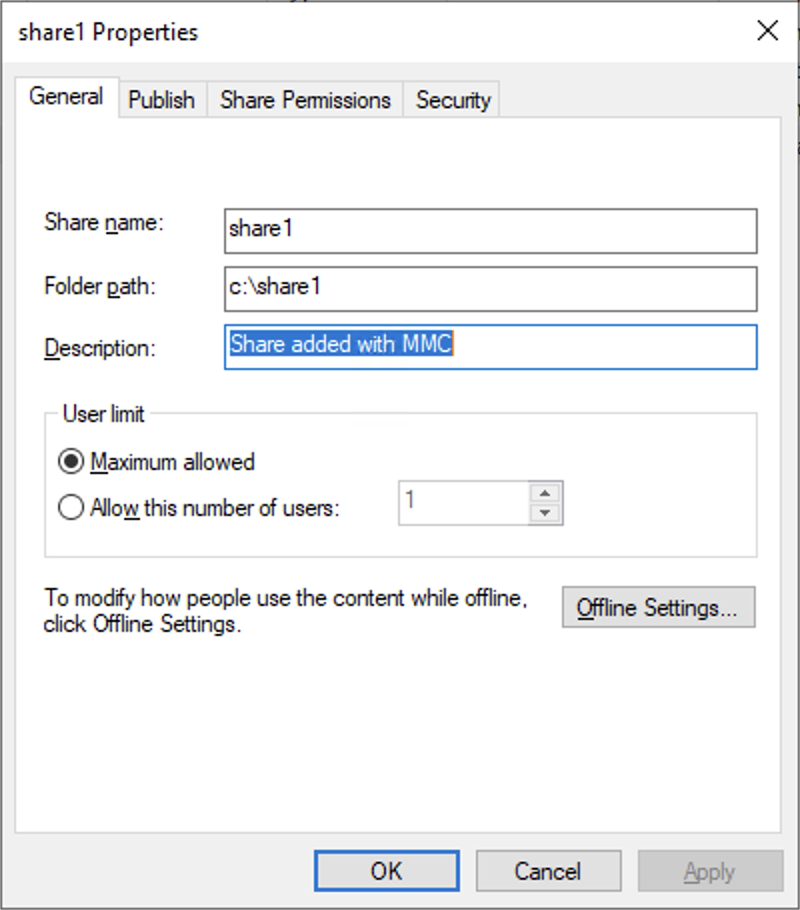Cancel the share1 Properties dialog

[x=548, y=870]
